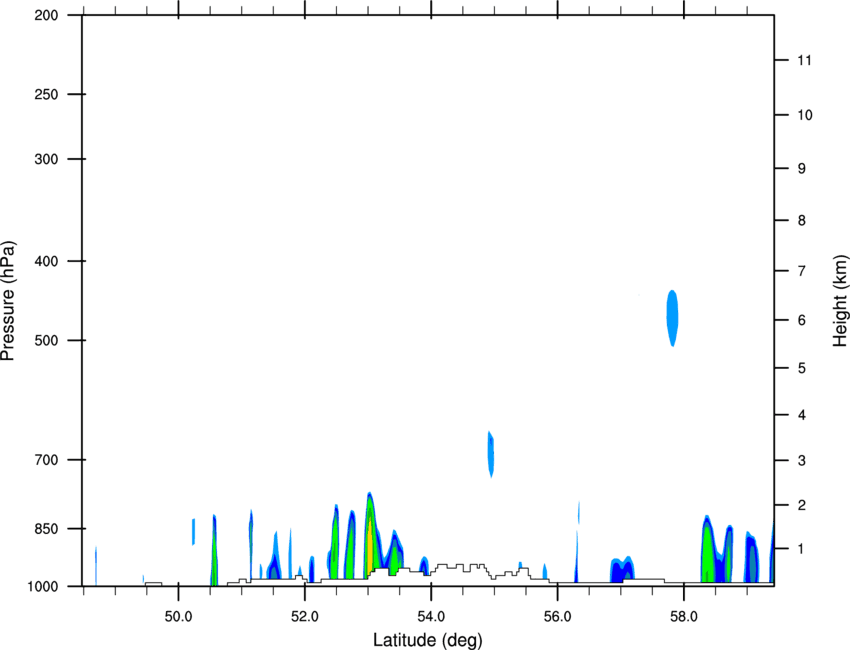Click the light-blue blob near 6 km height
850x650 pixels.
pos(672,318)
